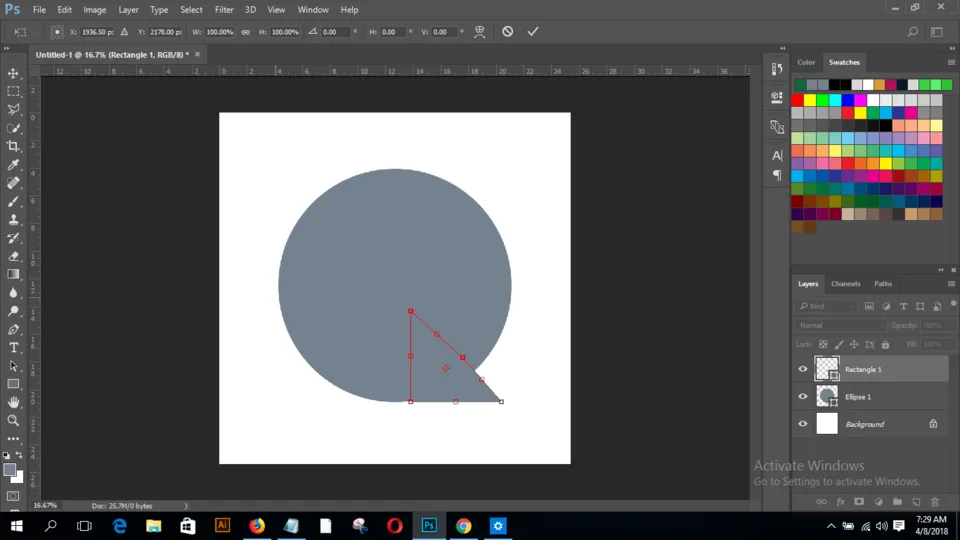Select the Dodge tool
Viewport: 960px width, 540px height.
point(13,311)
